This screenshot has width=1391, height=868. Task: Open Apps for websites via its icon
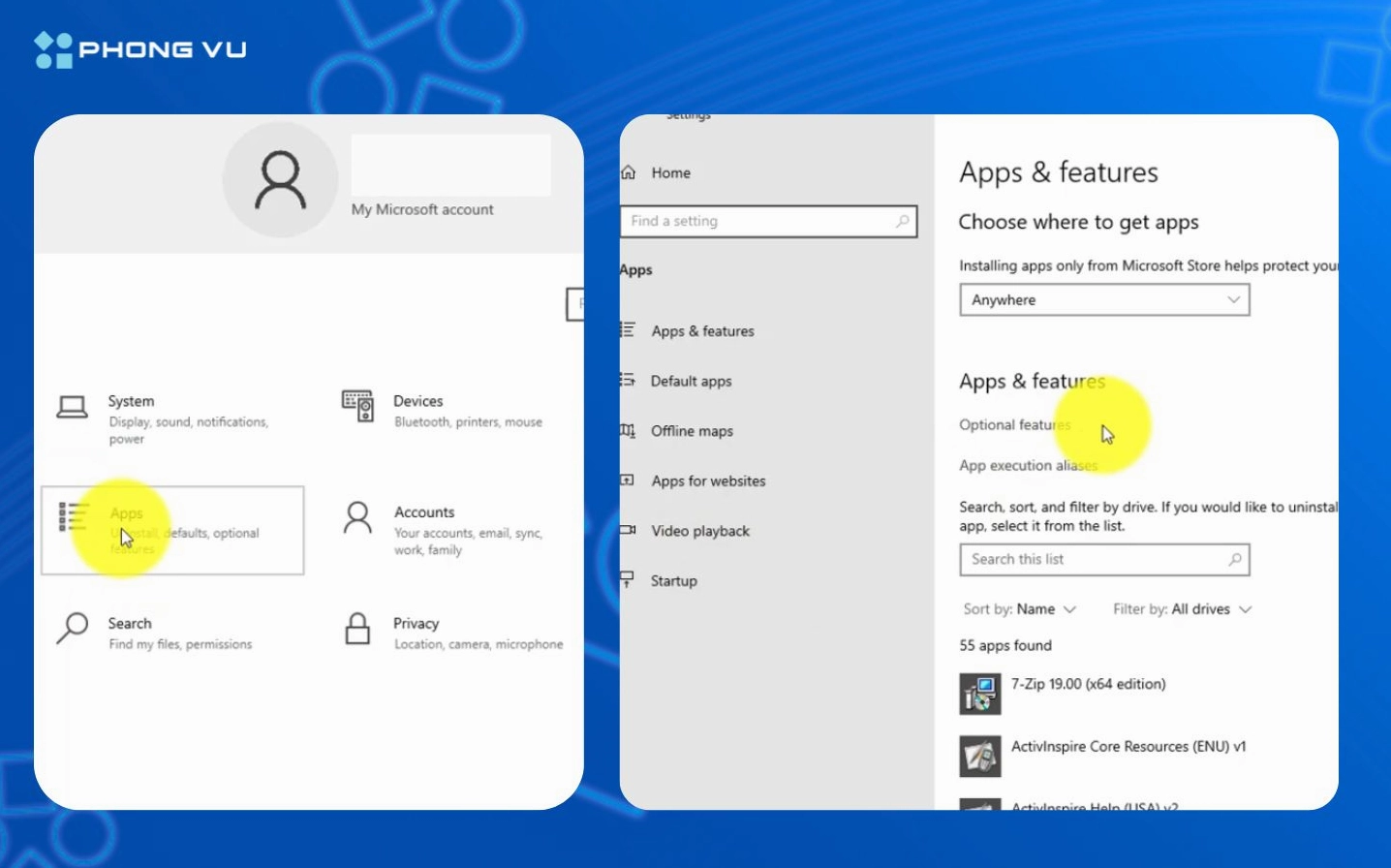629,480
